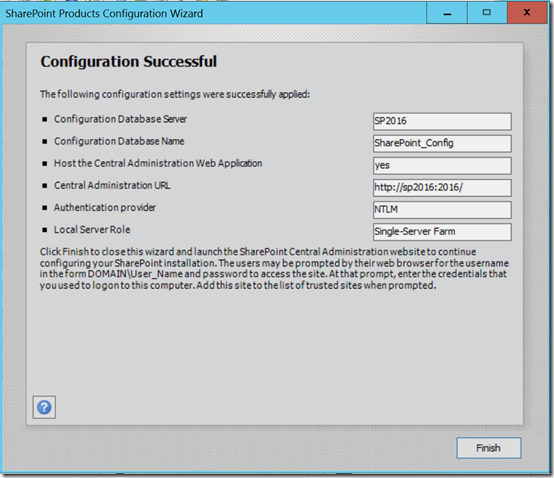
Task: Open the blue help question mark icon
Action: [44, 407]
